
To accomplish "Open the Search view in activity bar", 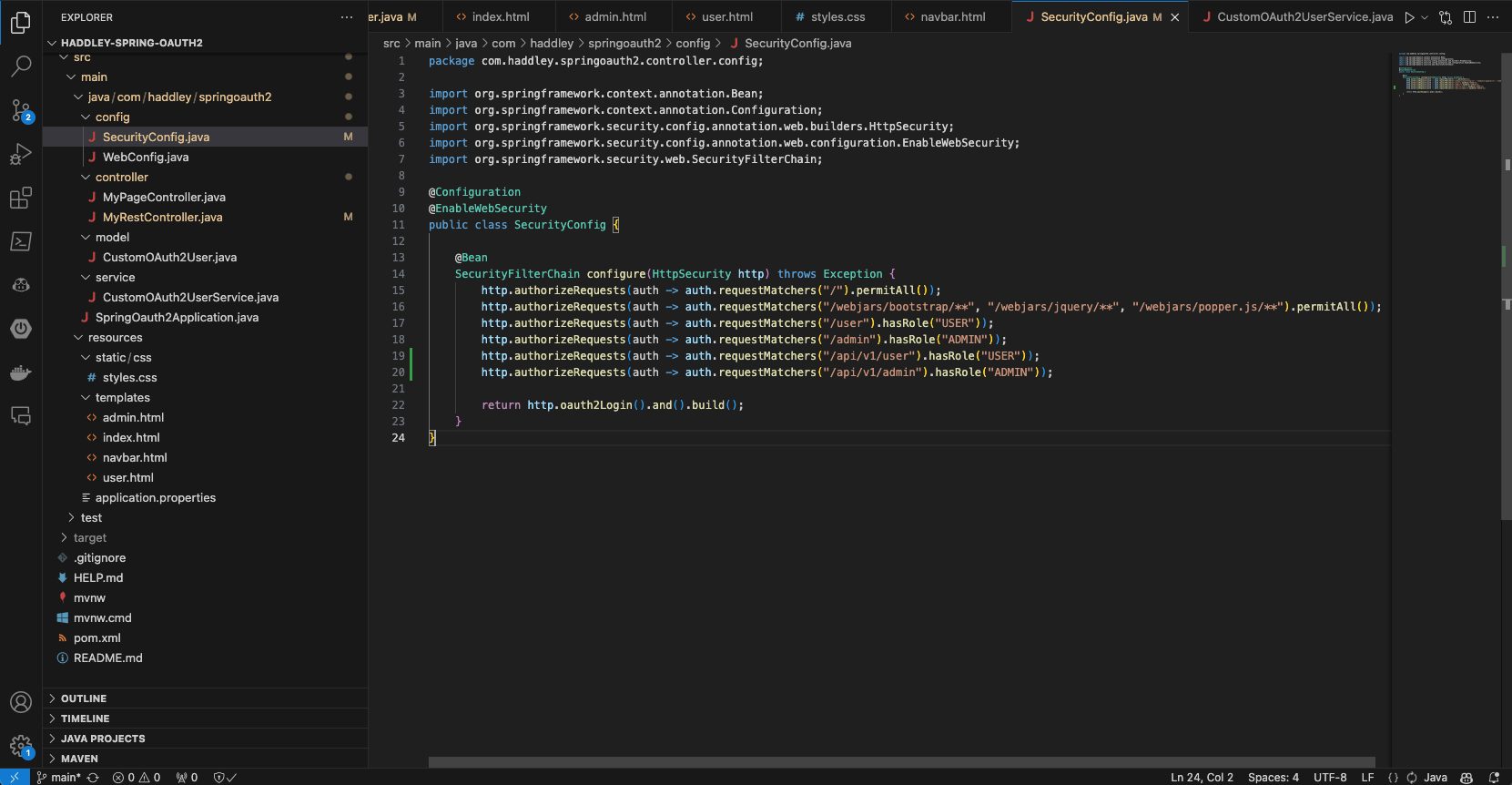I will tap(21, 66).
